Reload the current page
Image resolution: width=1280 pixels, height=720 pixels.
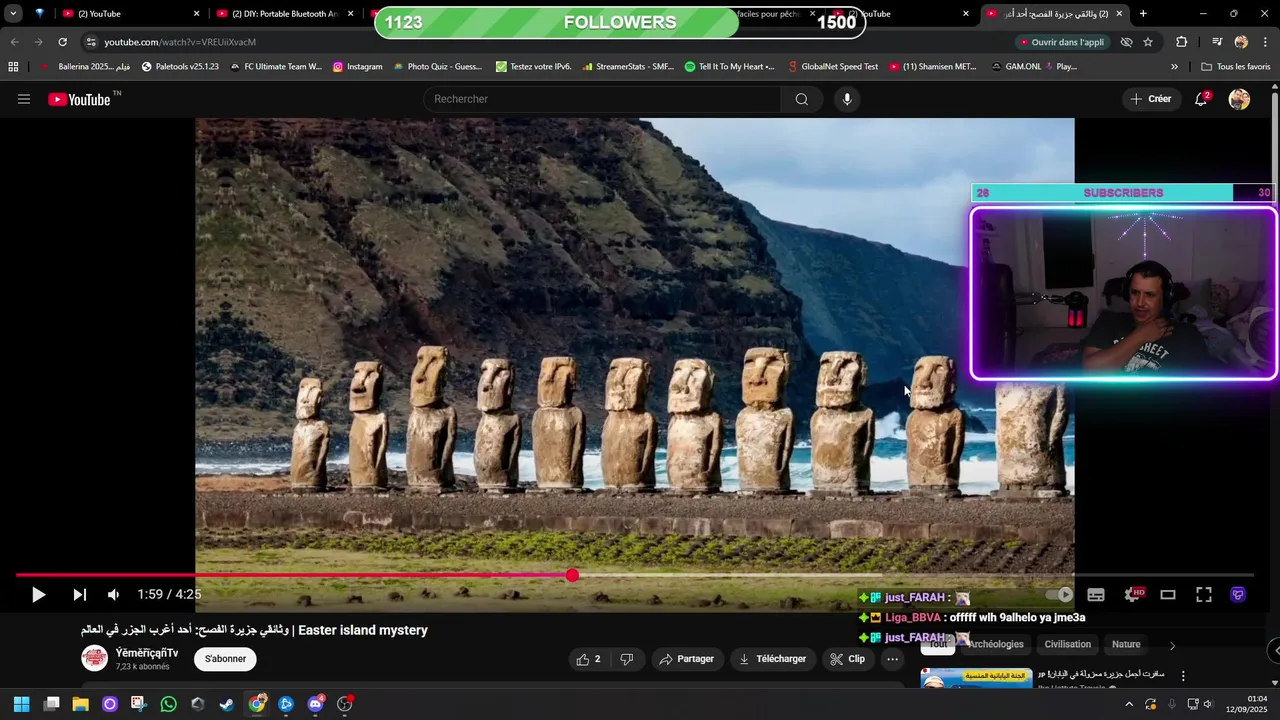pos(62,42)
